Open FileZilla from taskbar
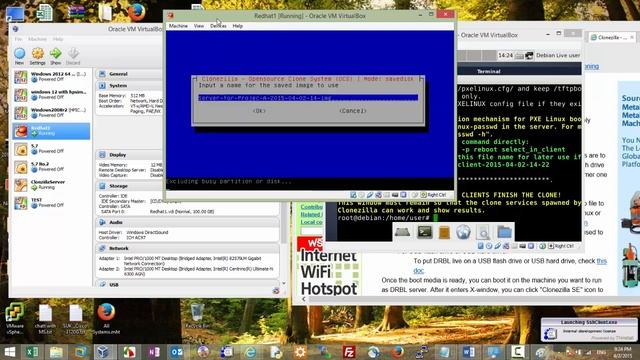This screenshot has width=640, height=360. (x=349, y=352)
